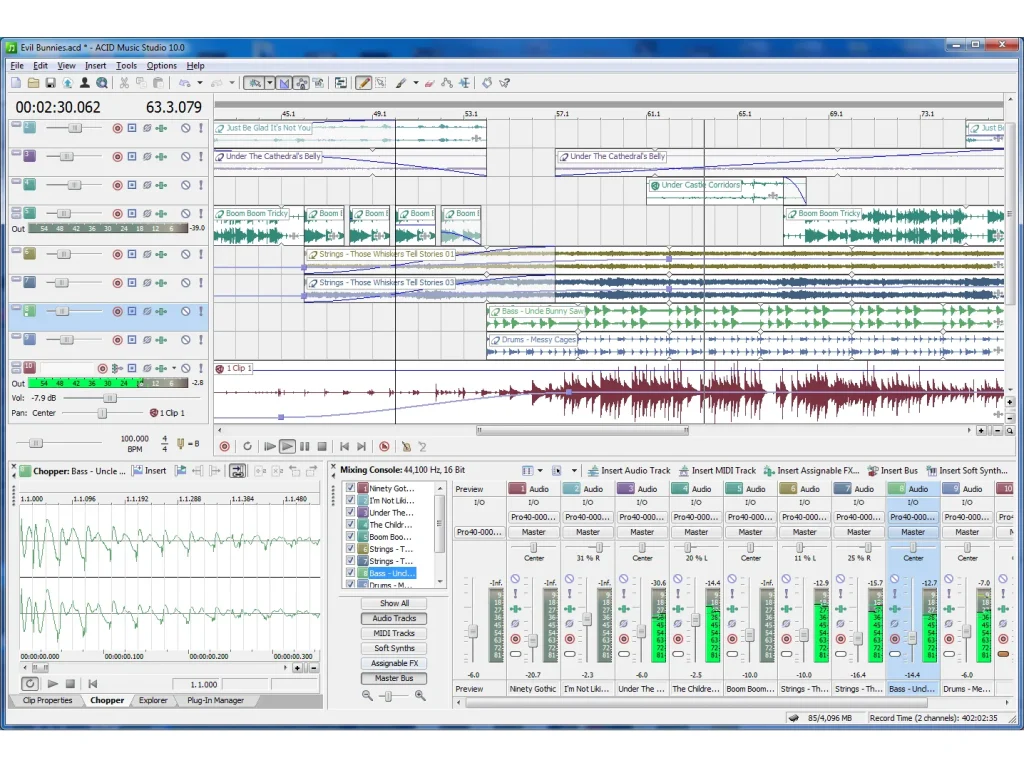This screenshot has width=1024, height=768.
Task: Click the Soft Synths button in Mixing Console
Action: tap(394, 648)
